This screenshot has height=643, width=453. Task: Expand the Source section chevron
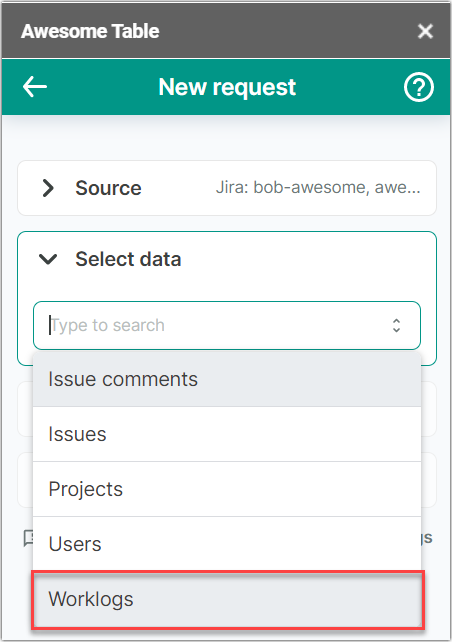tap(48, 188)
